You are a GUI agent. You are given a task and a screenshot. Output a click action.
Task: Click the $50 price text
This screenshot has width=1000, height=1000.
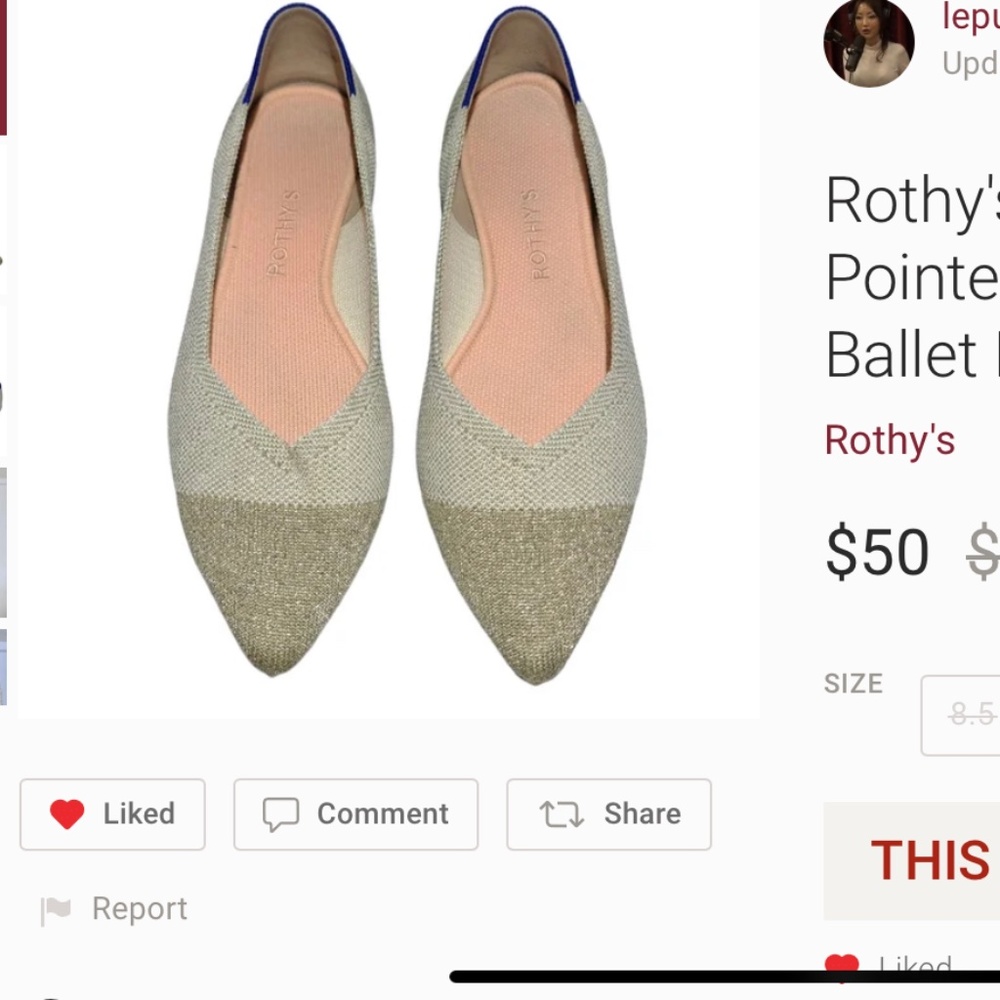pos(875,551)
